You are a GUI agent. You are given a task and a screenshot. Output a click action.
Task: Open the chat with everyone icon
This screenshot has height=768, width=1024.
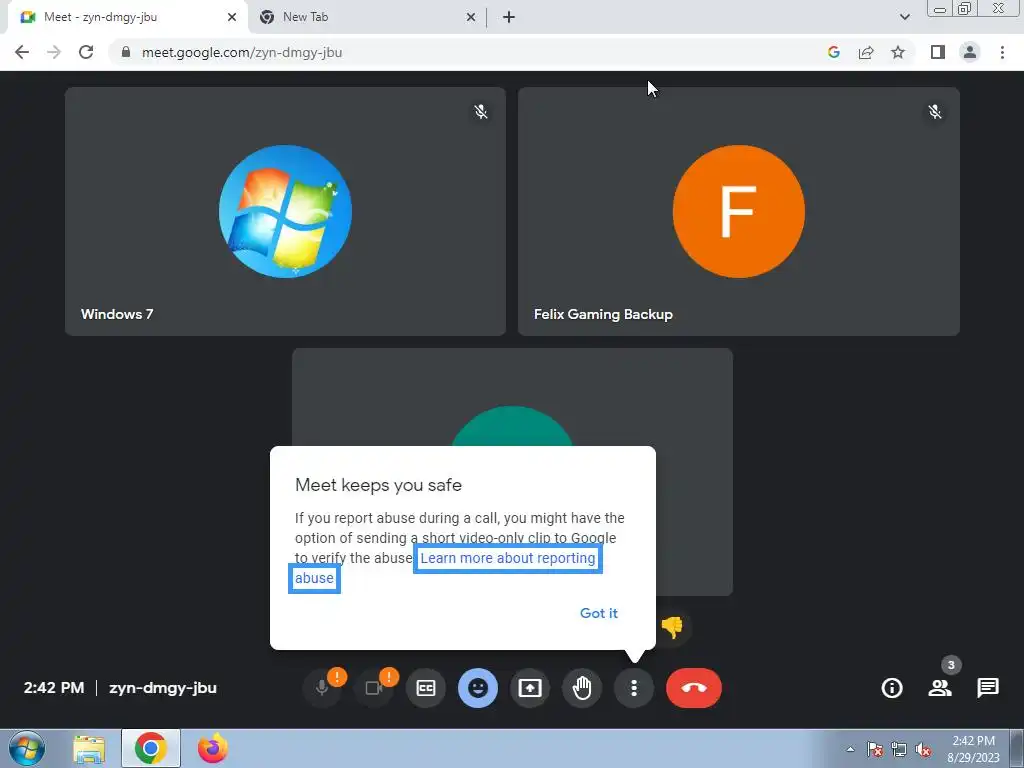(x=987, y=688)
